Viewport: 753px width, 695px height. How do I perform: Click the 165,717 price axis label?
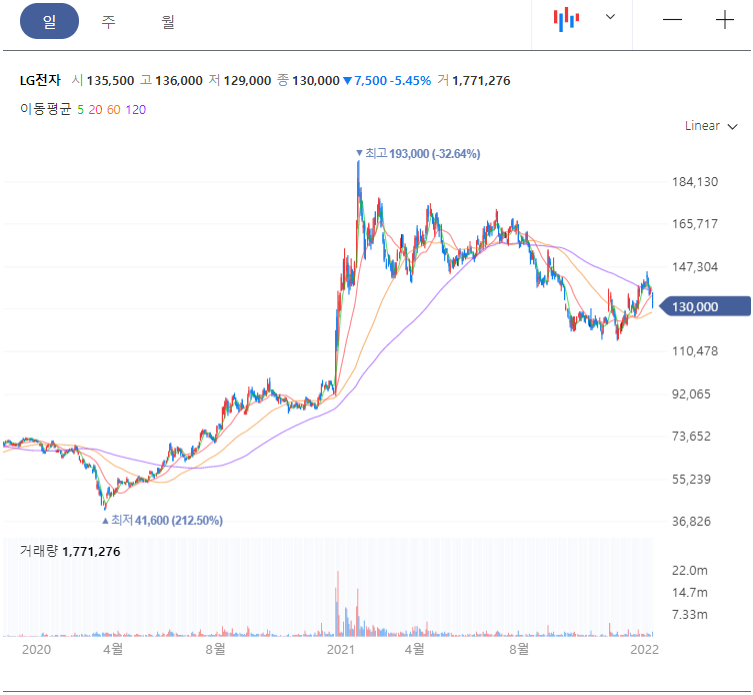pos(694,224)
